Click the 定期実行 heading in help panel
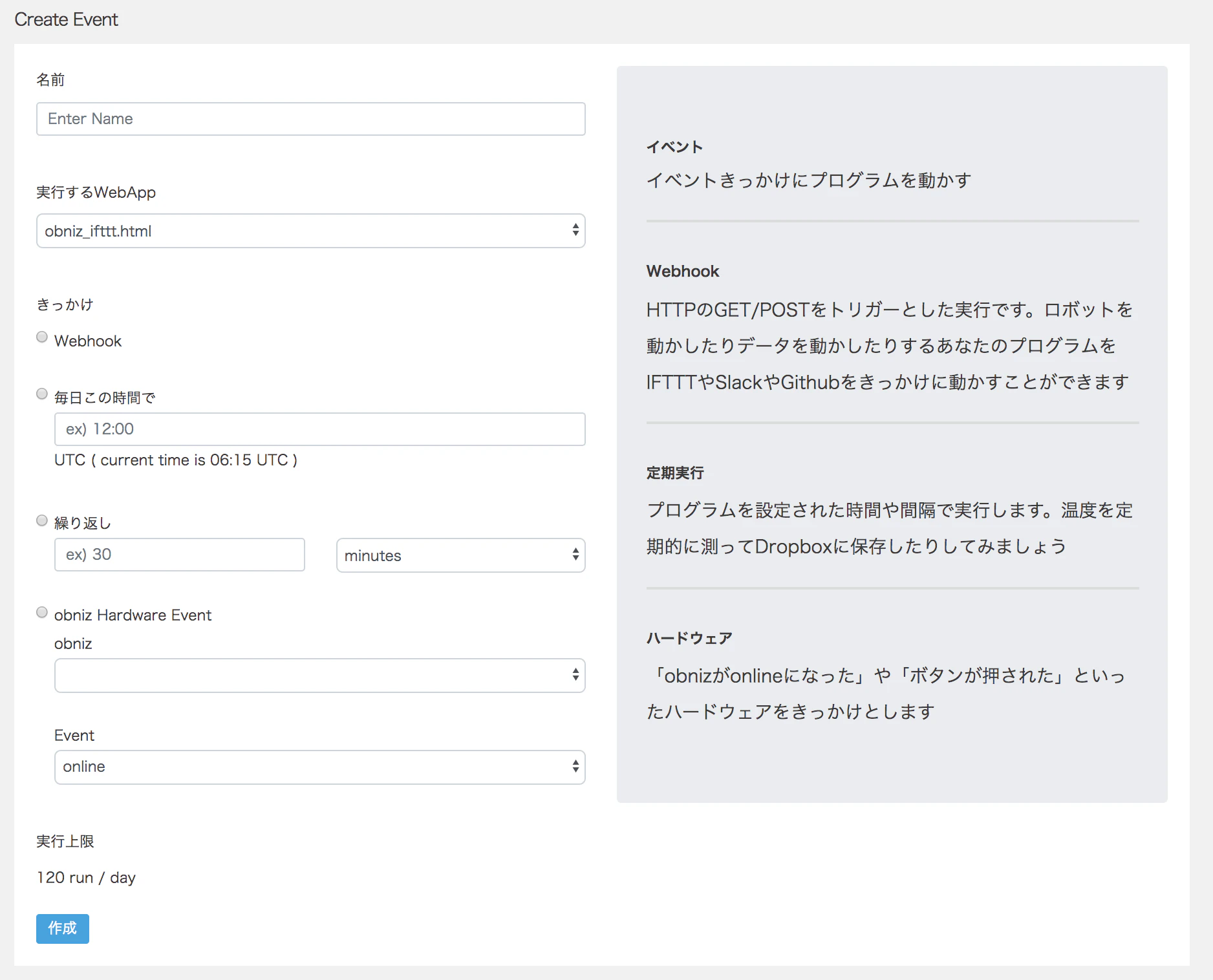This screenshot has width=1213, height=980. tap(675, 473)
